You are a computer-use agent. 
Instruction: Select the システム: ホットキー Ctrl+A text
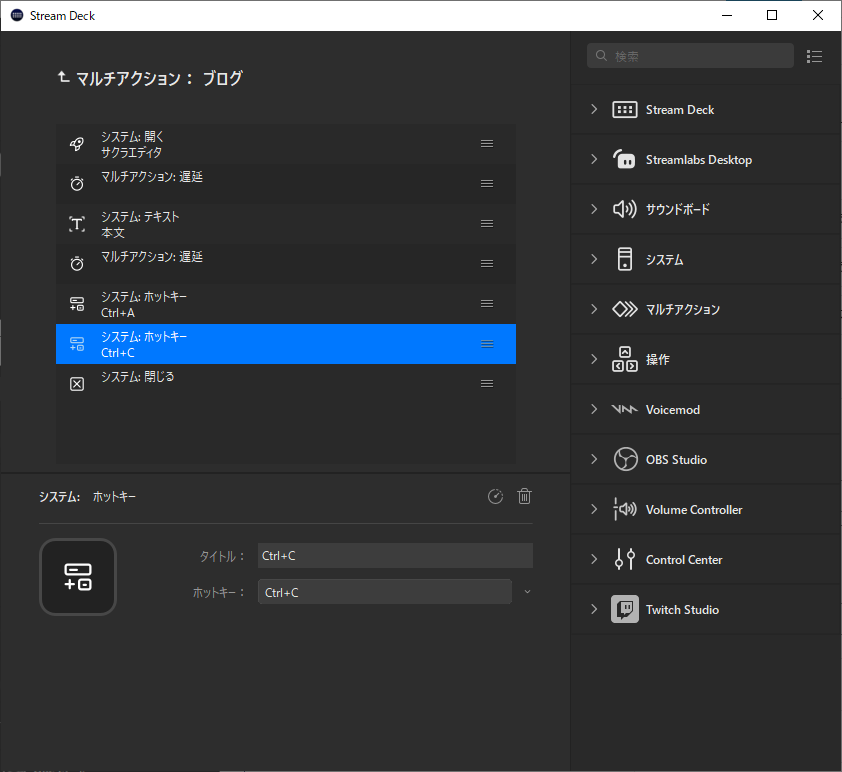(x=144, y=304)
